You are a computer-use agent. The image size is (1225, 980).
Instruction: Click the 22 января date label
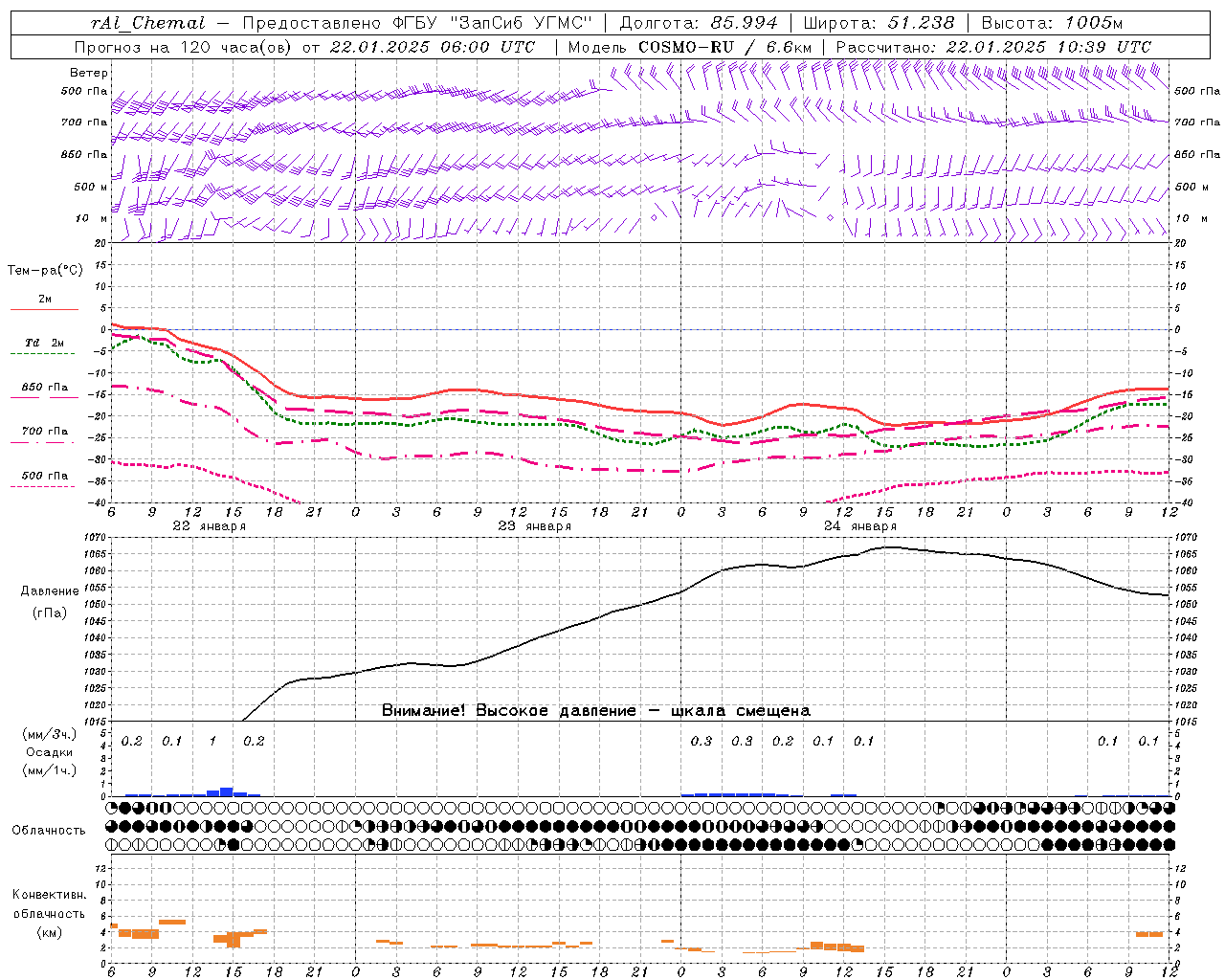pyautogui.click(x=209, y=526)
